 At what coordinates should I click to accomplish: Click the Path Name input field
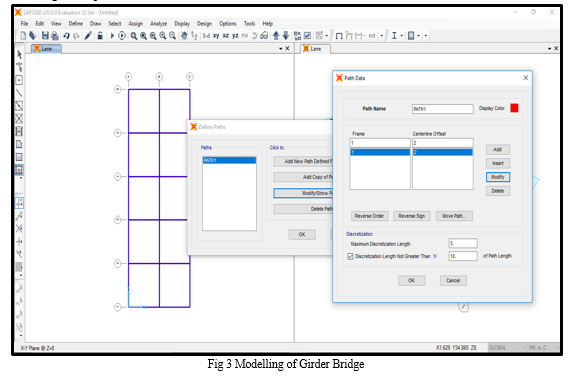pos(442,109)
